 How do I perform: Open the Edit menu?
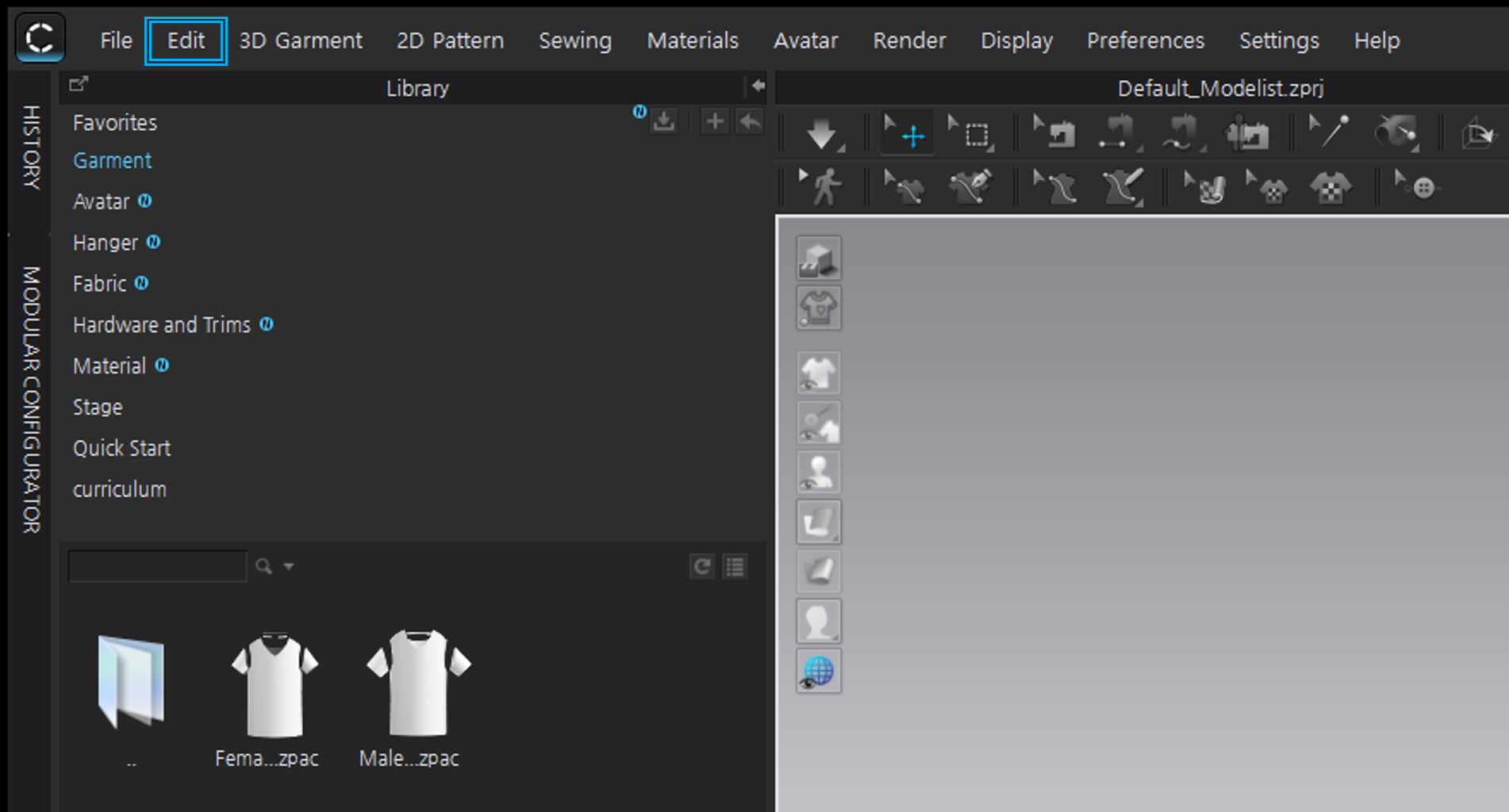[186, 40]
